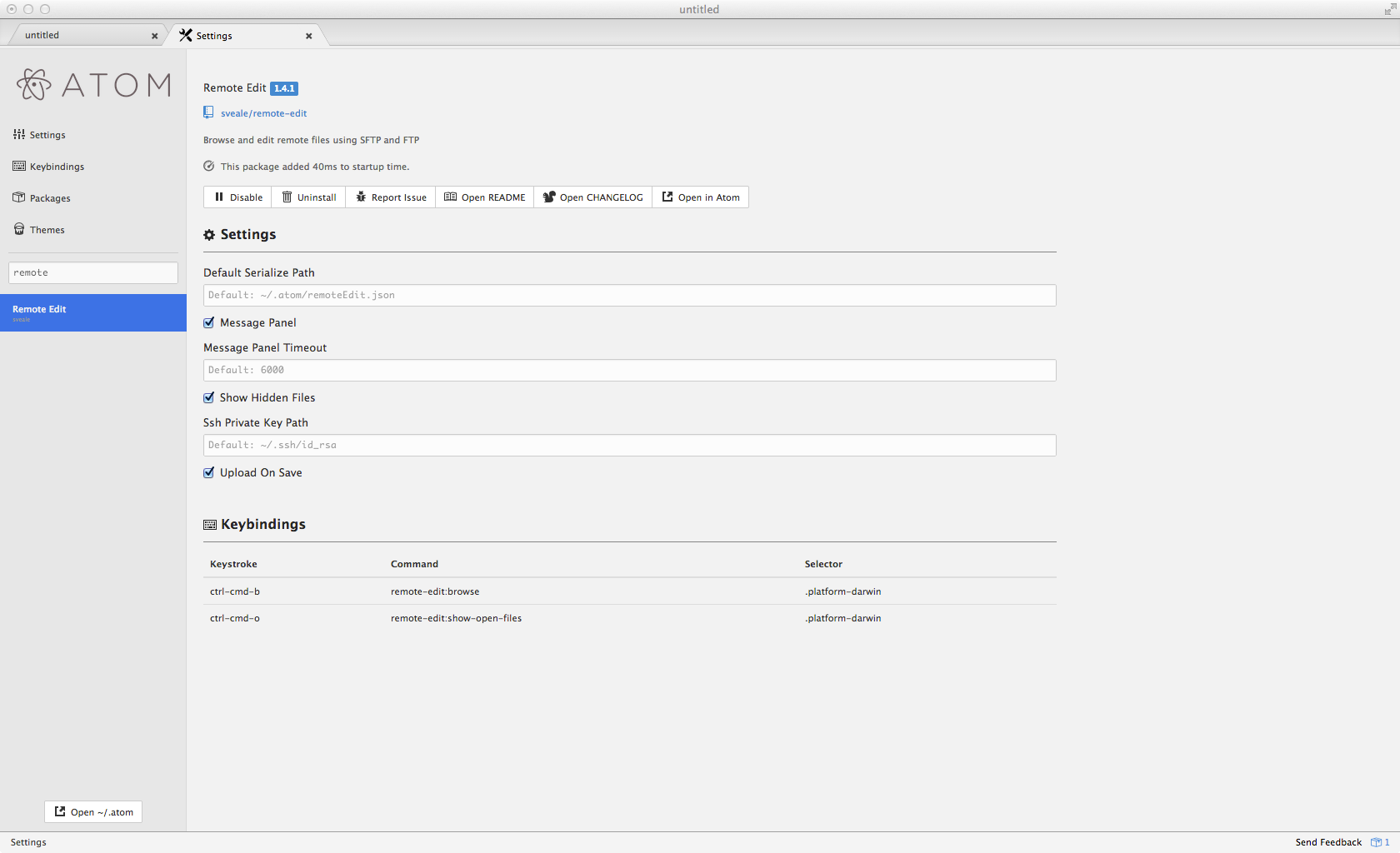Open Settings in the sidebar menu
1400x853 pixels.
pyautogui.click(x=39, y=135)
